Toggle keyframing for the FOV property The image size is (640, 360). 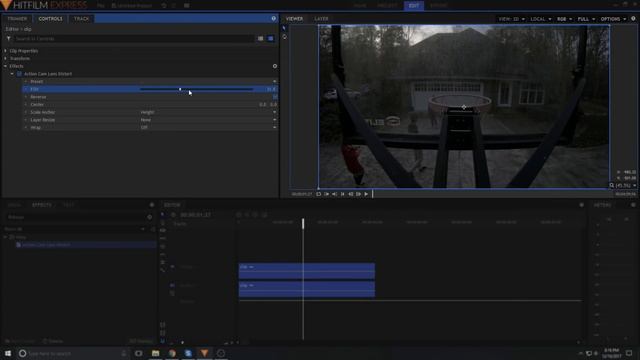tap(26, 89)
